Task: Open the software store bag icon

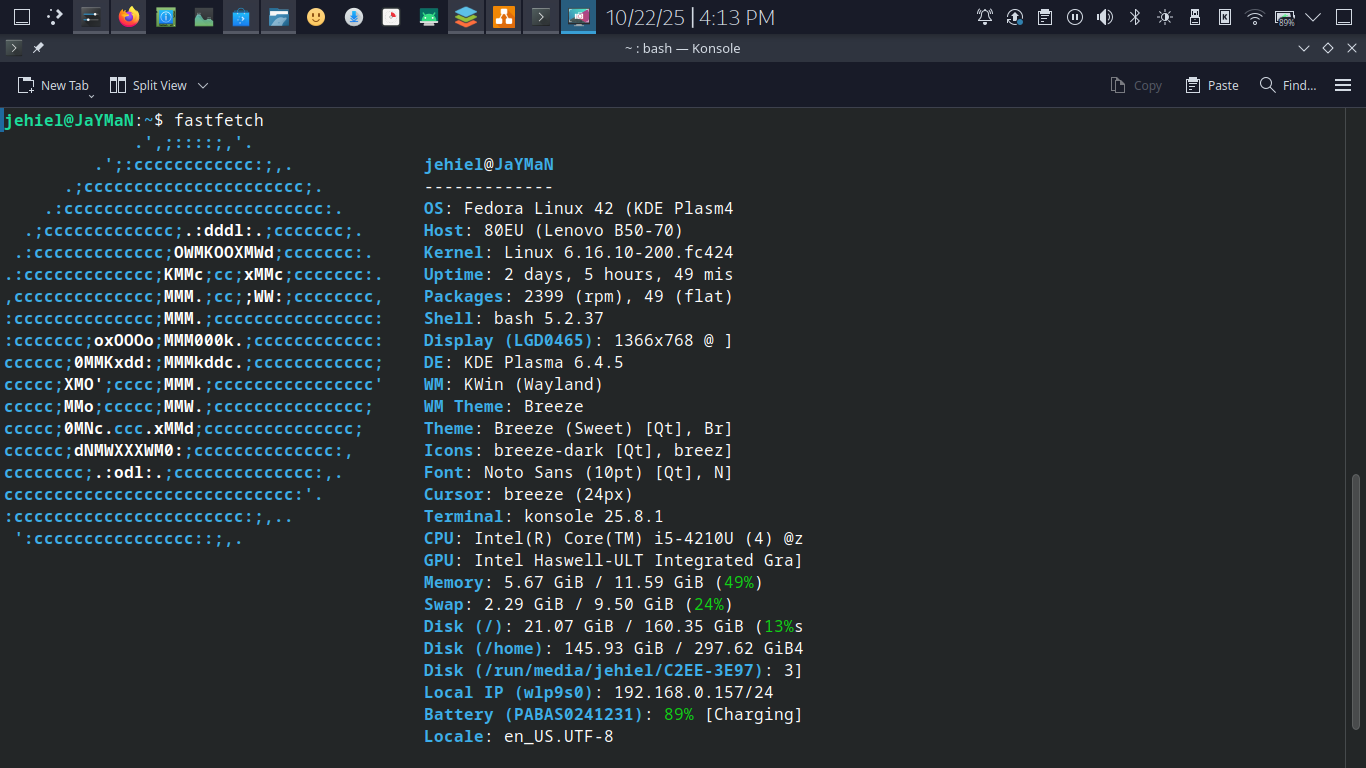Action: click(x=241, y=17)
